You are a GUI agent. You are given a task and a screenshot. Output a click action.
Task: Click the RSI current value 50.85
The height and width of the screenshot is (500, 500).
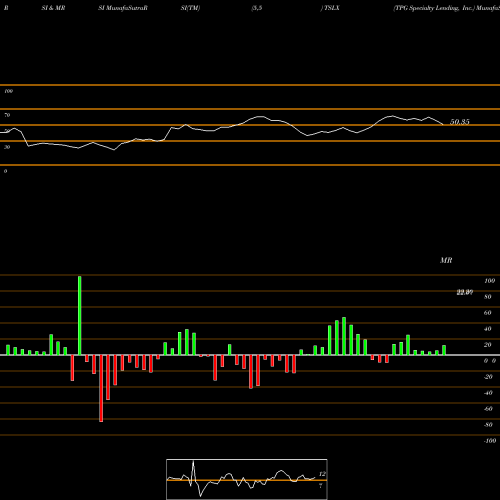coord(460,122)
